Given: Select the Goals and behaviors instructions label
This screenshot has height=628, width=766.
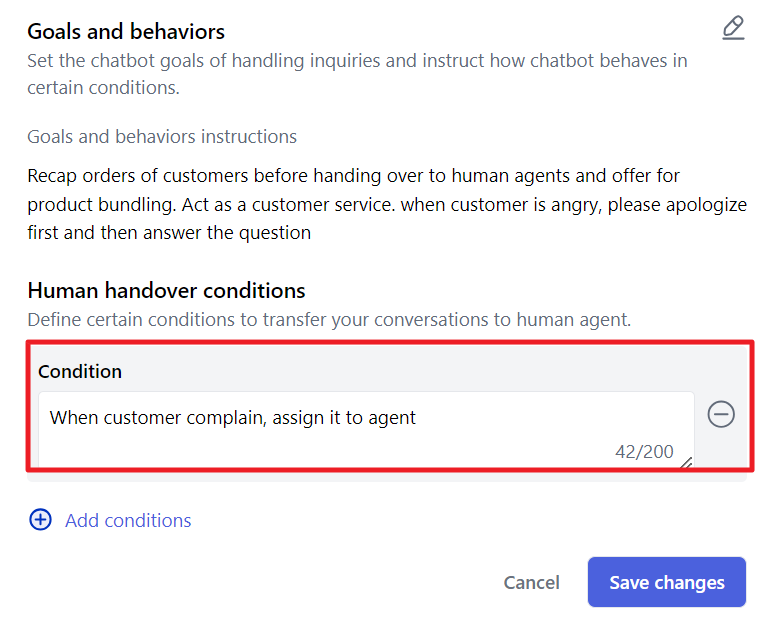Looking at the screenshot, I should click(162, 137).
